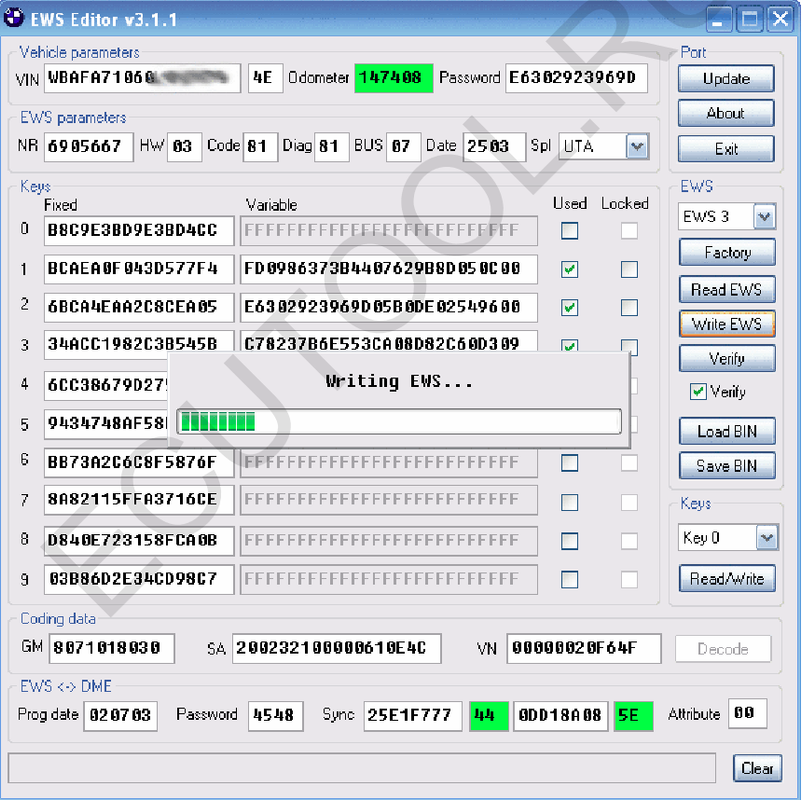Toggle Used checkbox for key 9
Image resolution: width=802 pixels, height=800 pixels.
coord(569,580)
